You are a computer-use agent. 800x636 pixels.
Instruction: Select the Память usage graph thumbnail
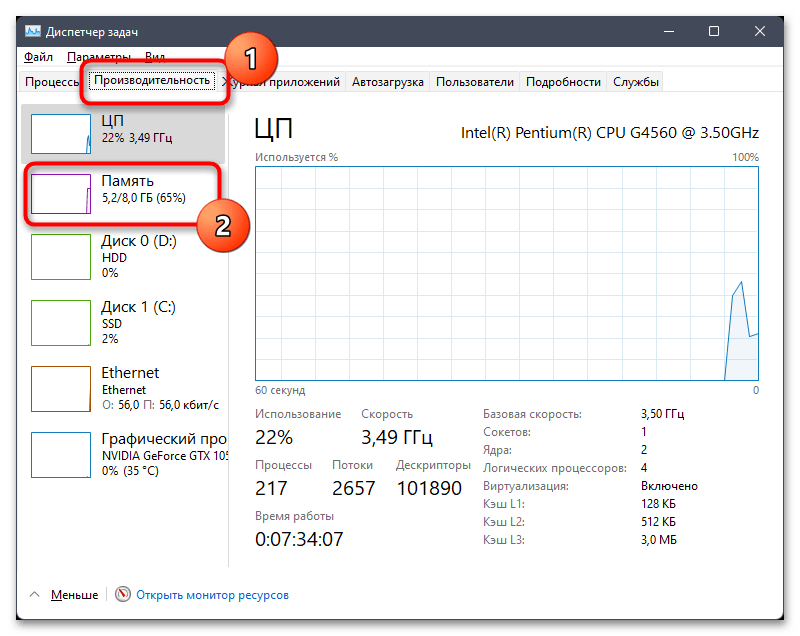tap(61, 194)
